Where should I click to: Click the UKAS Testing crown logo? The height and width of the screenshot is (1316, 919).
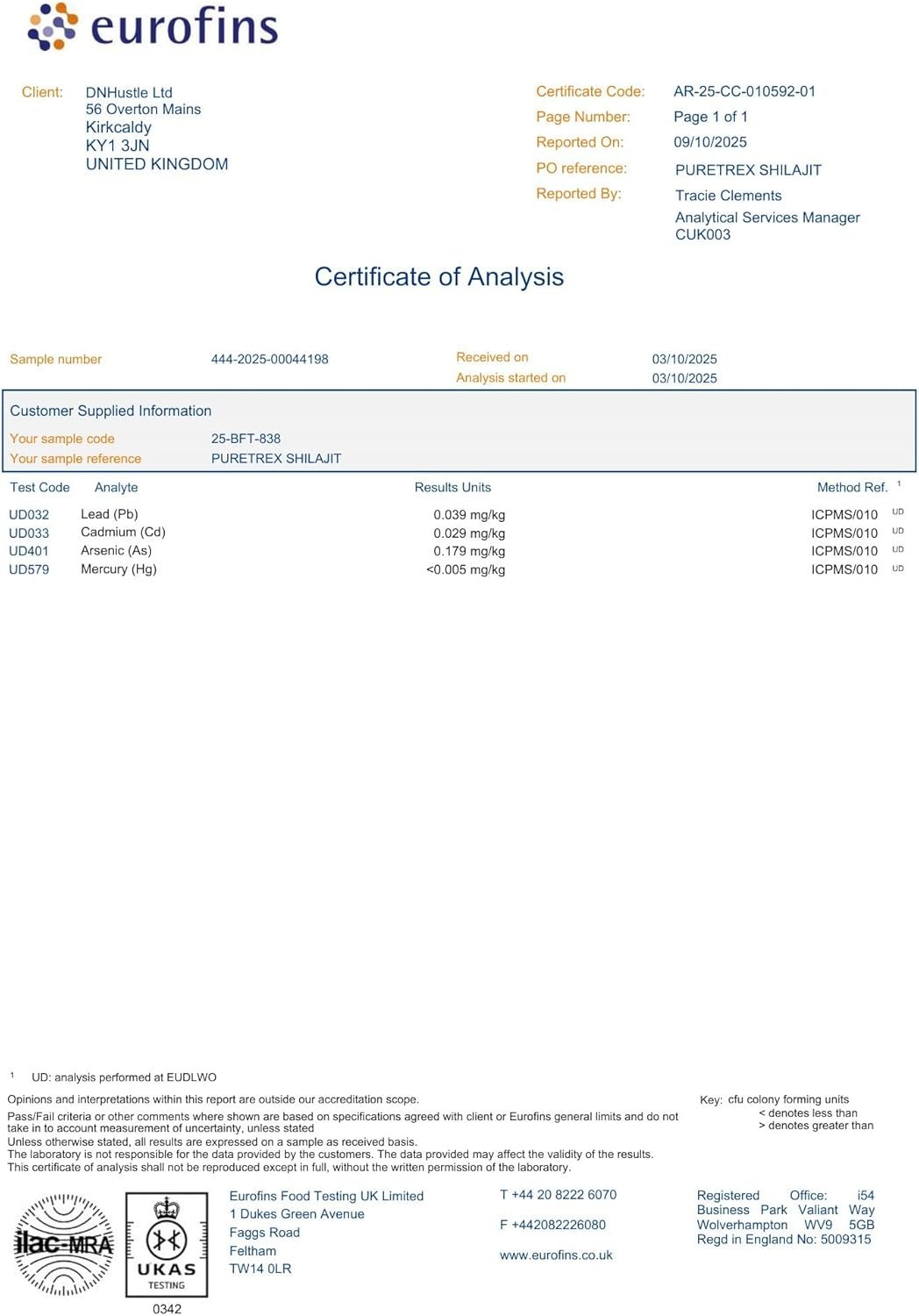(x=167, y=1243)
